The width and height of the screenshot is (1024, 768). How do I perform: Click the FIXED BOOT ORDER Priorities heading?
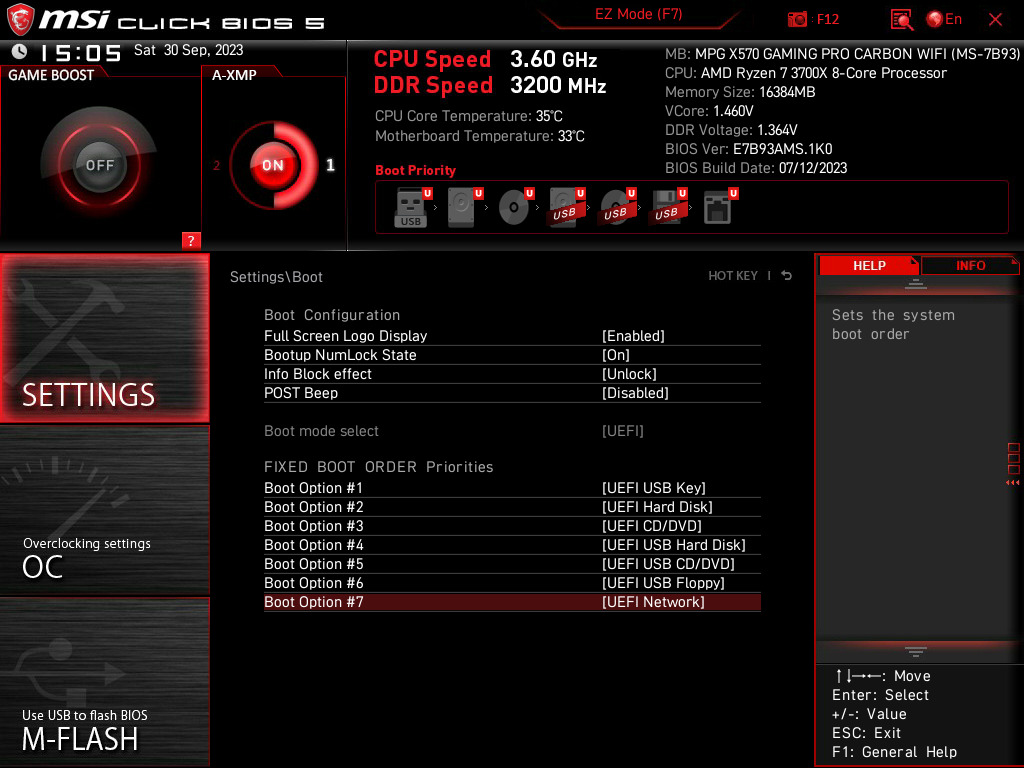point(378,467)
